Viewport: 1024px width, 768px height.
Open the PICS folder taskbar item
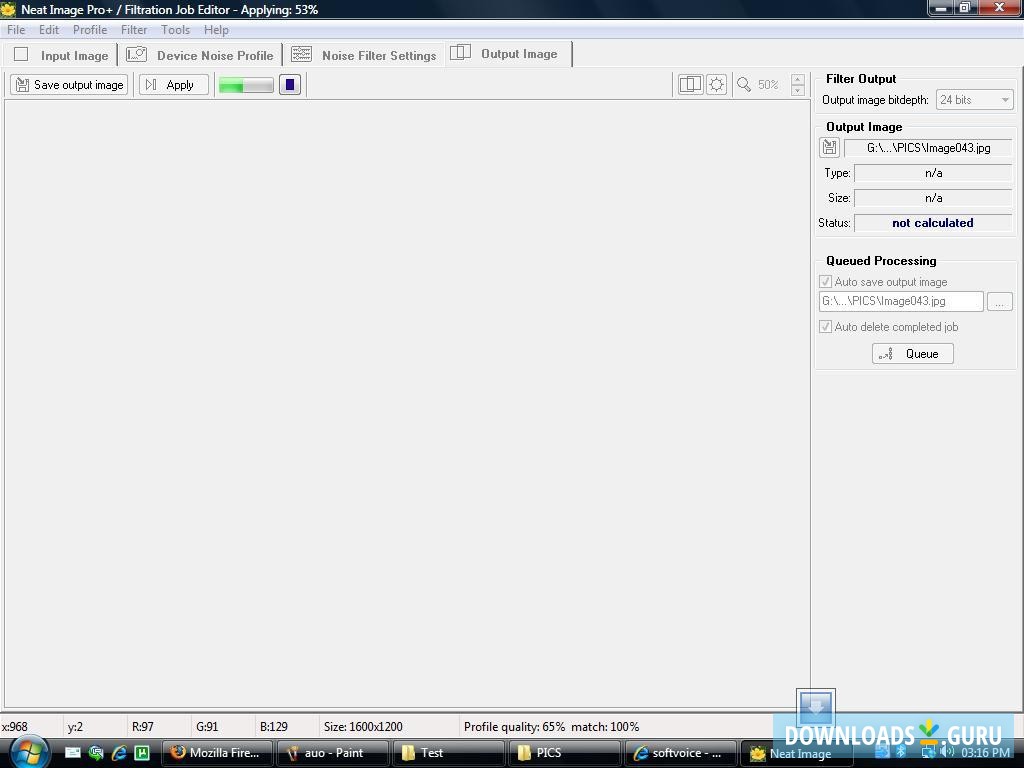564,753
